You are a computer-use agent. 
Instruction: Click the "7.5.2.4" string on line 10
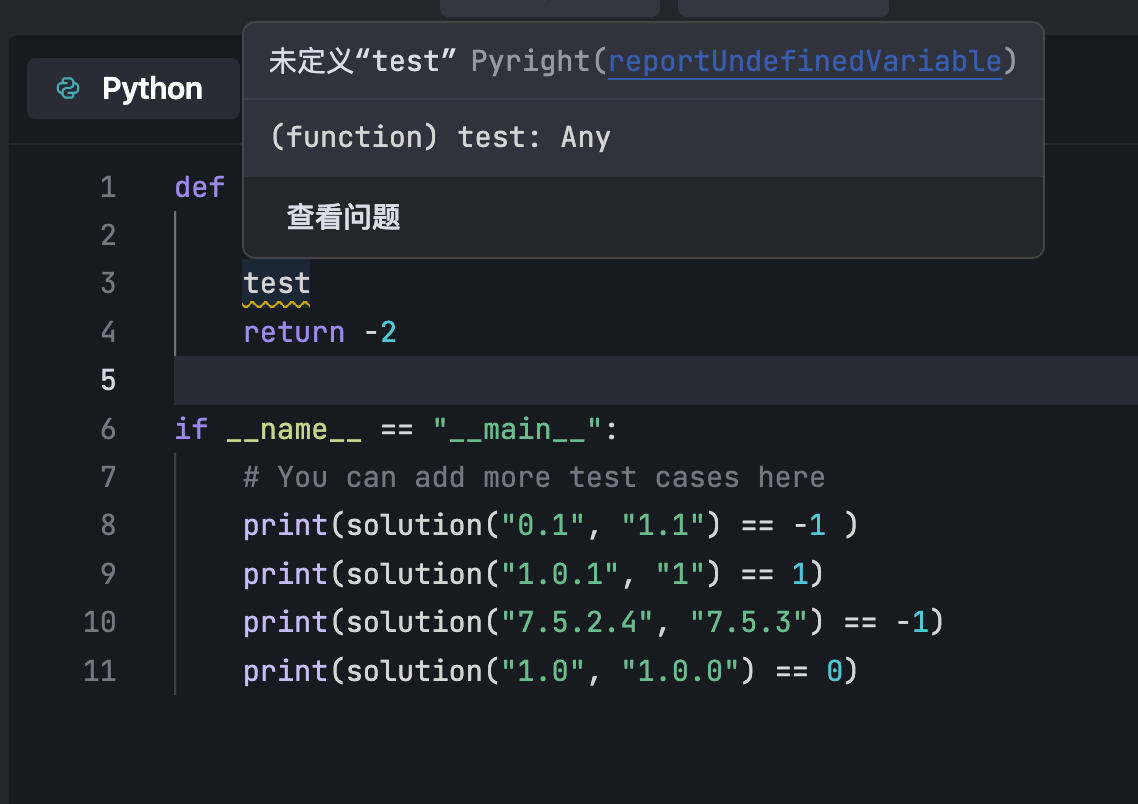[577, 622]
